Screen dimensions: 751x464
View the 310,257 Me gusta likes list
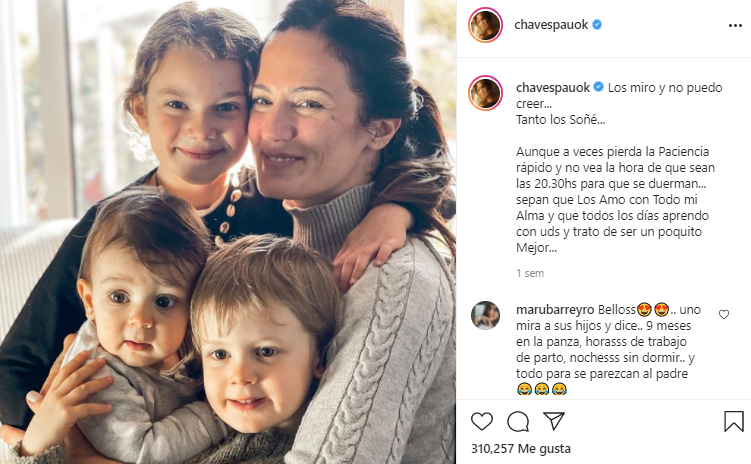[521, 449]
